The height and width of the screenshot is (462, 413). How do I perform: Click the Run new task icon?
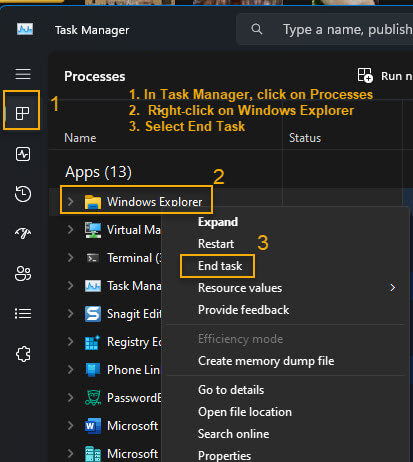tap(365, 75)
